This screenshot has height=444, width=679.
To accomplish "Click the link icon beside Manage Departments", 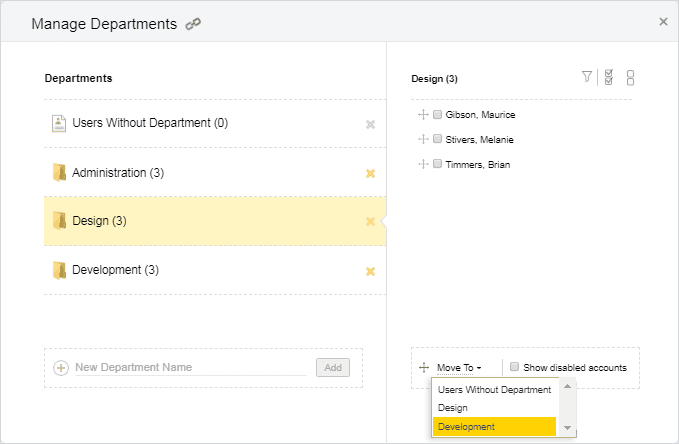I will tap(193, 24).
